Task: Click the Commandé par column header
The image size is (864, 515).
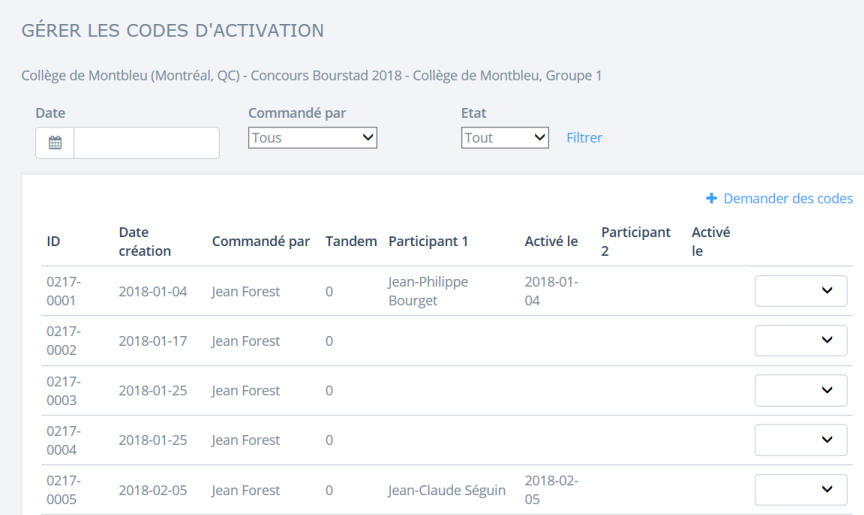Action: pyautogui.click(x=260, y=241)
